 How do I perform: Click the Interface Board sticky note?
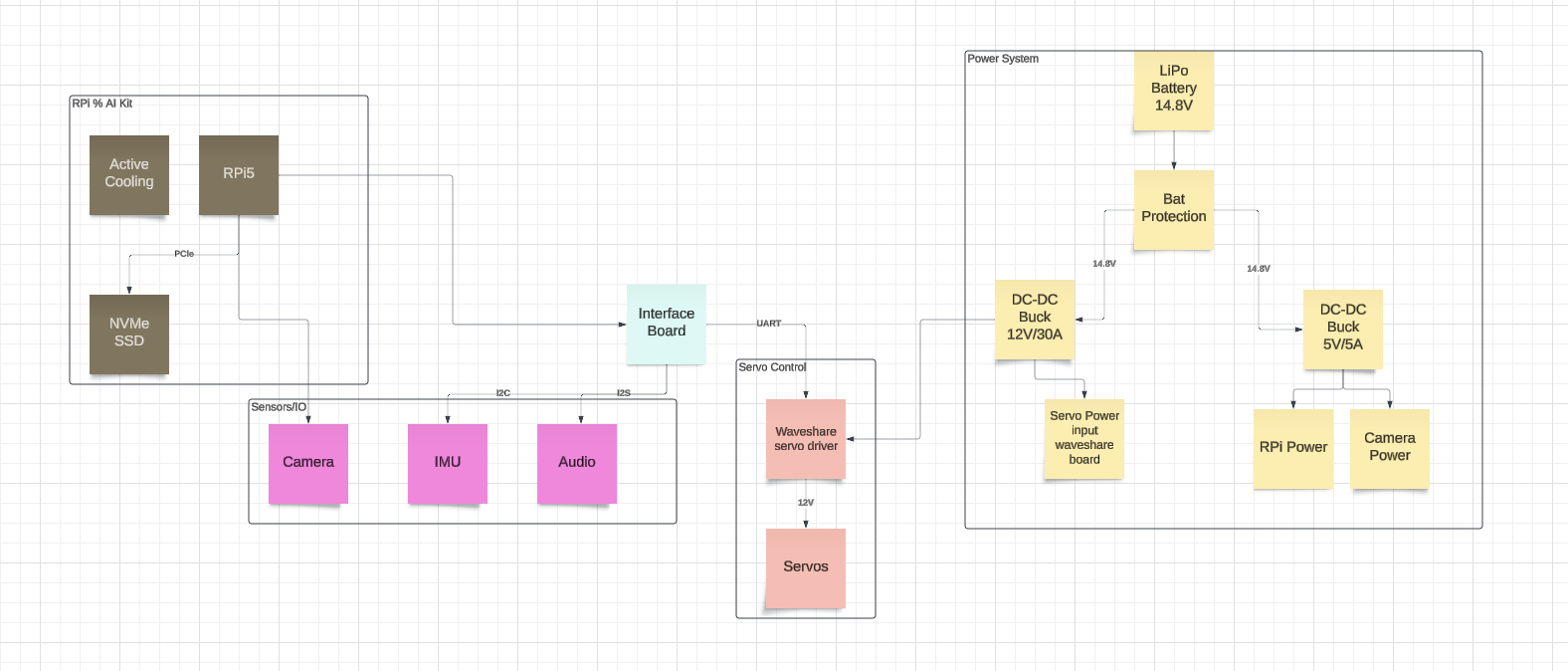[667, 324]
